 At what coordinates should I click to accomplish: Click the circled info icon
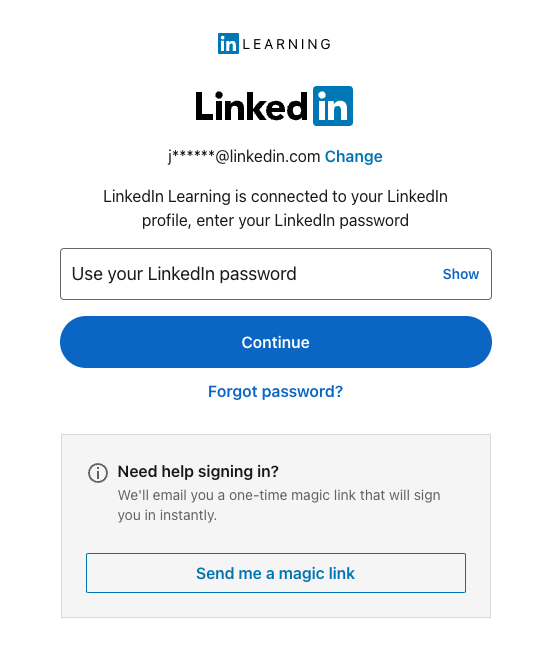point(98,473)
